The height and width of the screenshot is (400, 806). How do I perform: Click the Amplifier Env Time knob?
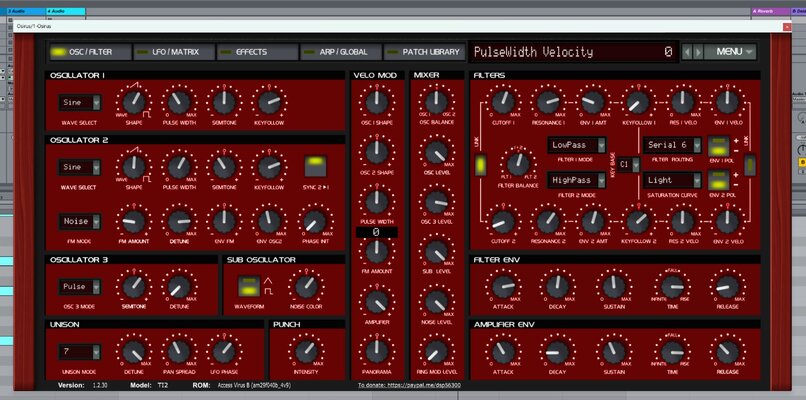pyautogui.click(x=673, y=352)
